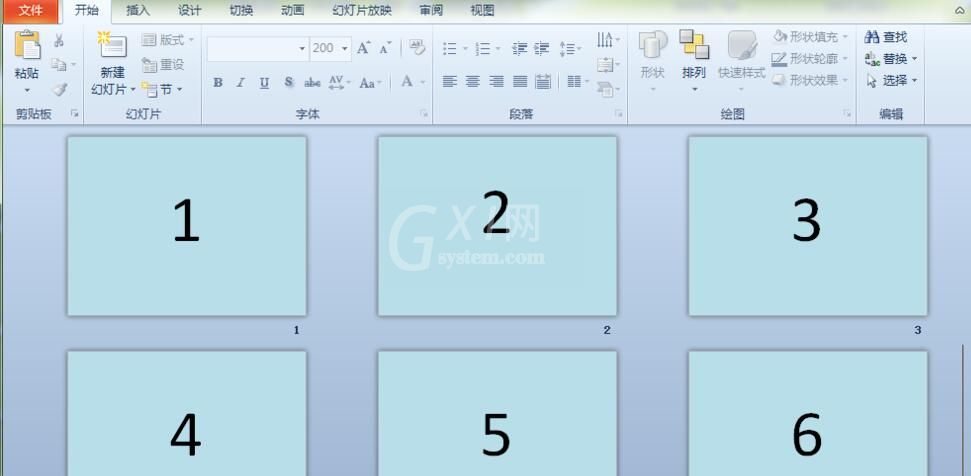Switch to the Slide Show (幻灯片放映) tab
The height and width of the screenshot is (476, 971).
click(x=362, y=11)
